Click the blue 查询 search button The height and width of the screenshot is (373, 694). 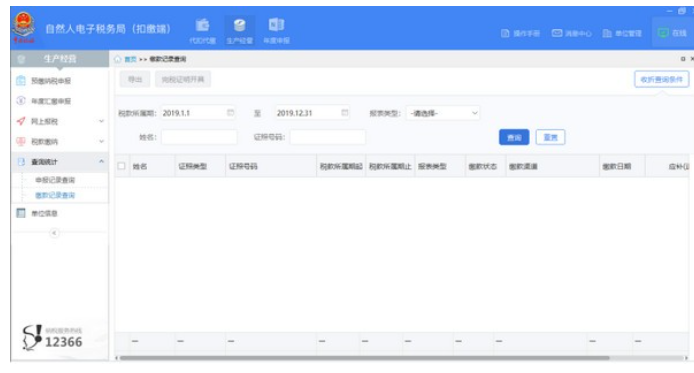pos(514,137)
